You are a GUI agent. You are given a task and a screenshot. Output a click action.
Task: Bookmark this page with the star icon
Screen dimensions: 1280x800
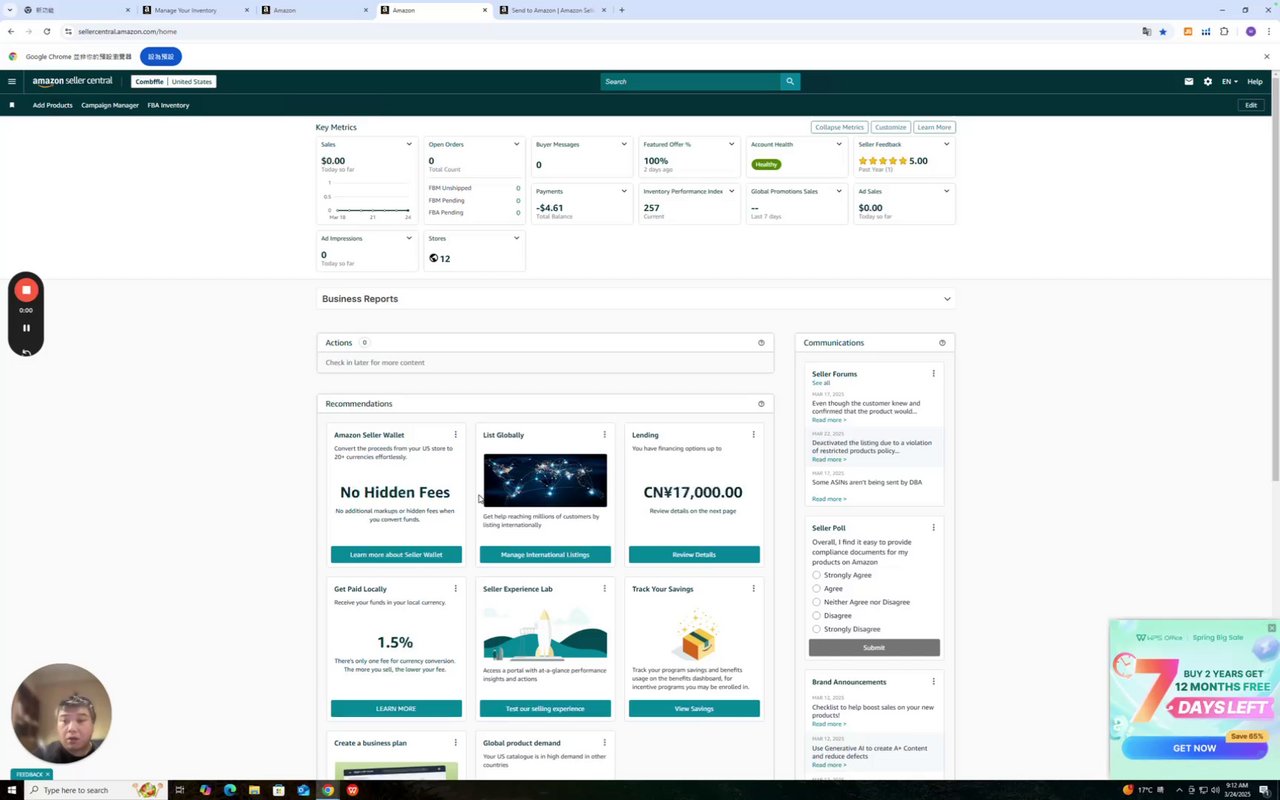[1162, 31]
